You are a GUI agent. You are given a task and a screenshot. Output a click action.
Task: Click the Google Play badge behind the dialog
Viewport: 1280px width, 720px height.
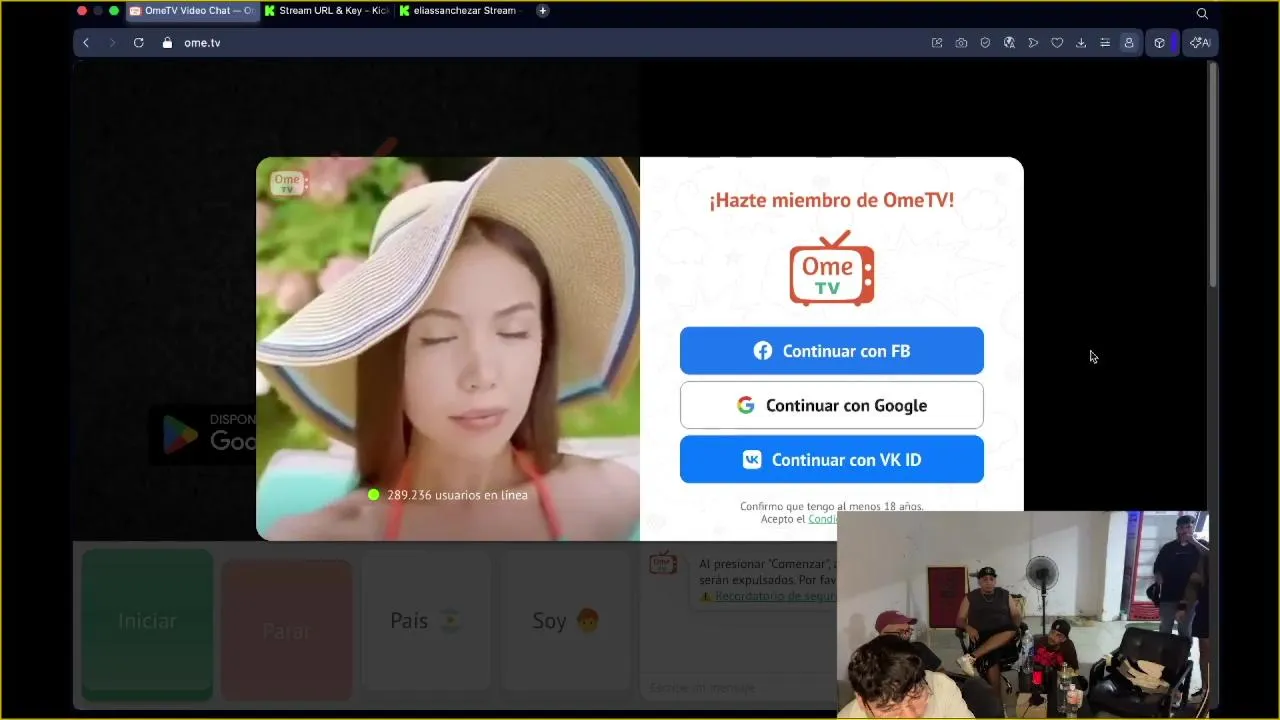(x=203, y=433)
